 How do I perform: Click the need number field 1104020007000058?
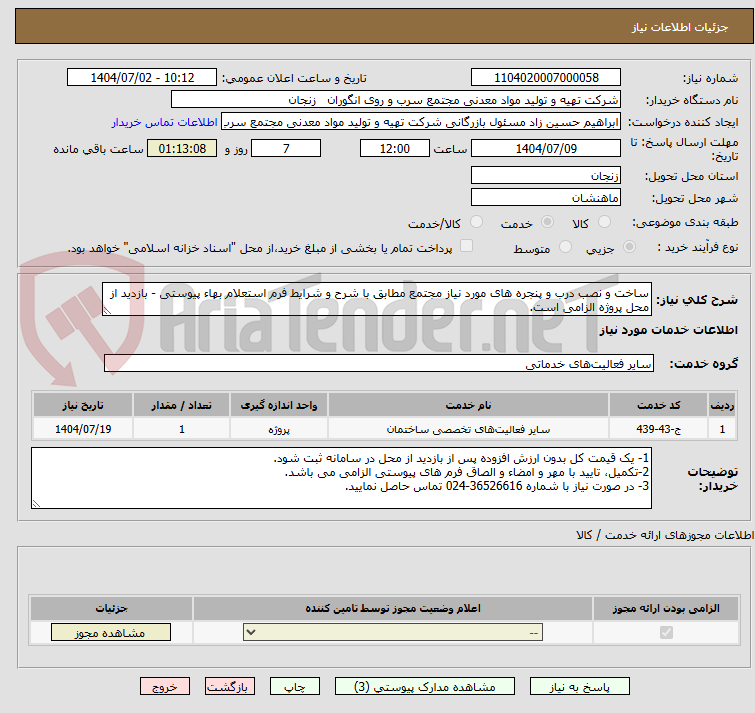click(x=546, y=78)
